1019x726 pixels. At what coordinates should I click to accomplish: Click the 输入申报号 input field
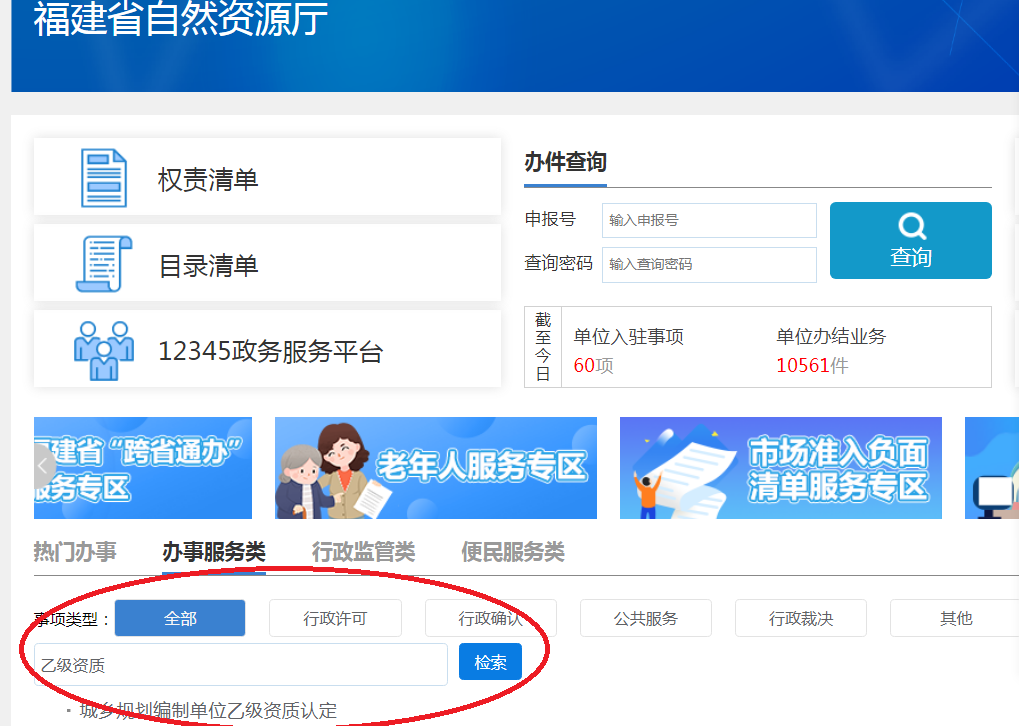point(709,220)
